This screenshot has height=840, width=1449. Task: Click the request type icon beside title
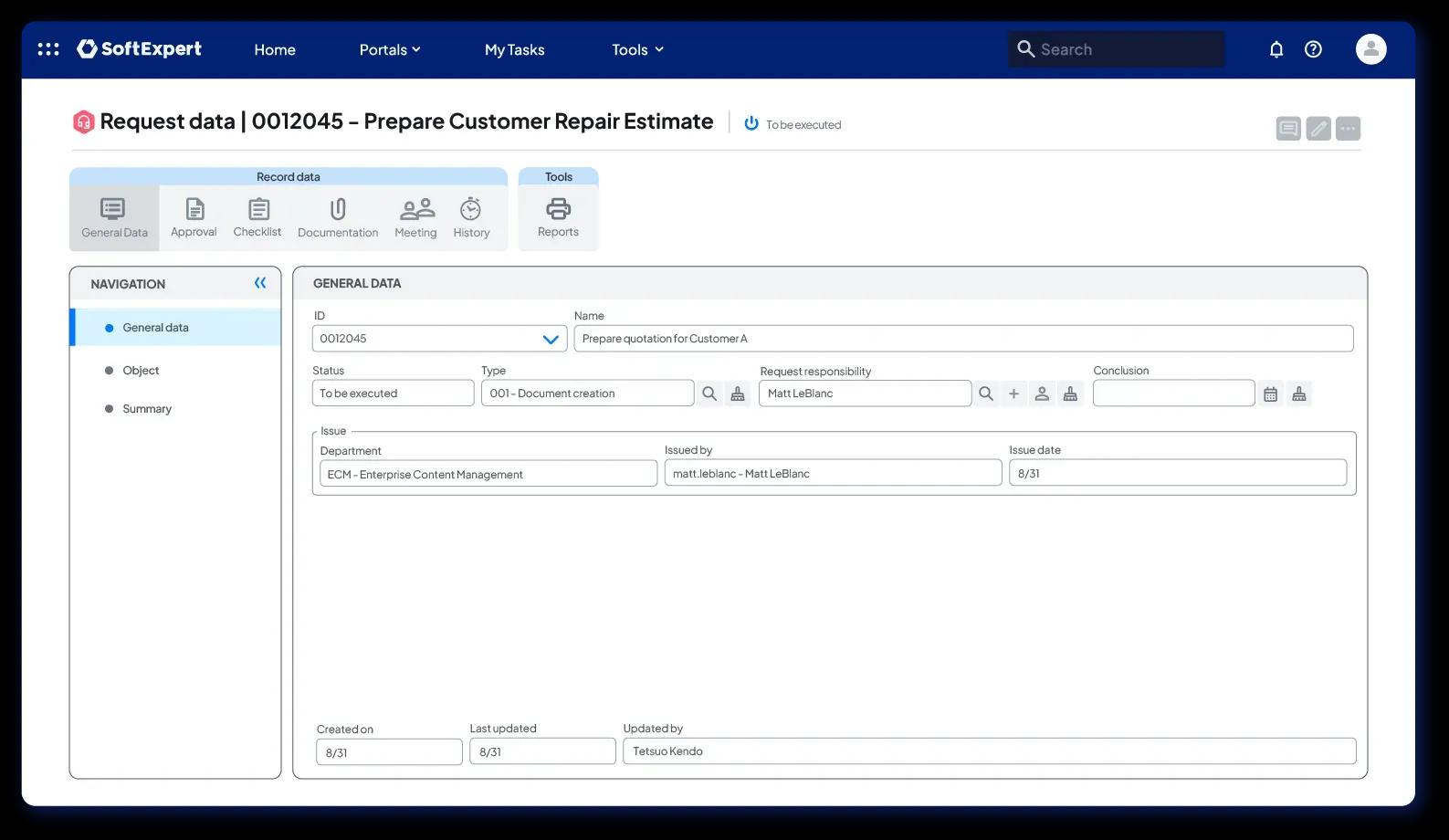click(83, 121)
